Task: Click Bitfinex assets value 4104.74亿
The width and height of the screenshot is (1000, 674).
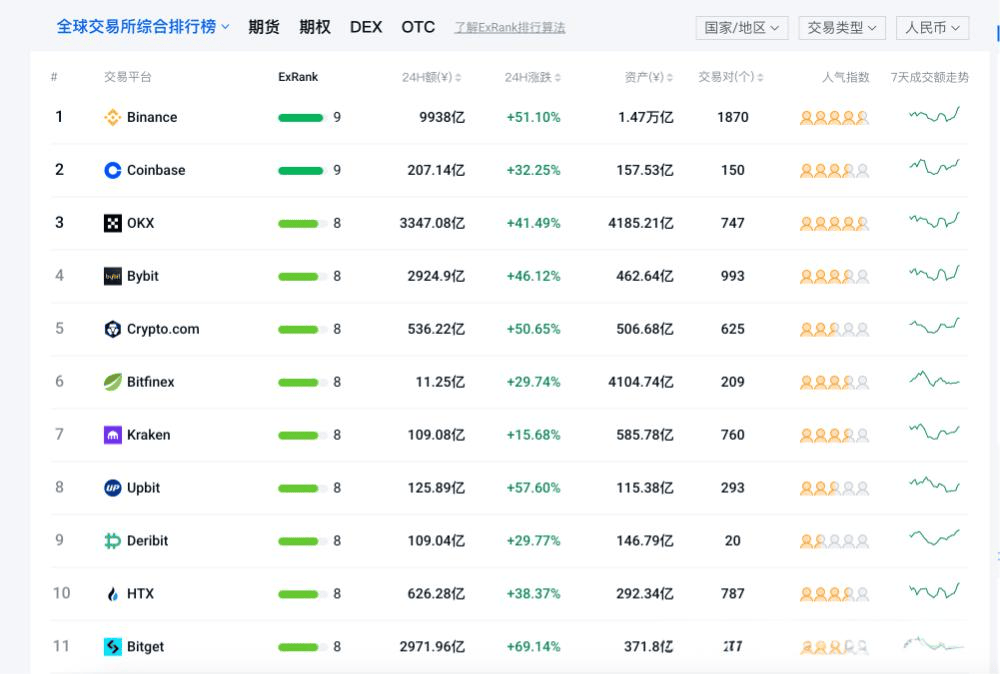Action: (x=640, y=382)
